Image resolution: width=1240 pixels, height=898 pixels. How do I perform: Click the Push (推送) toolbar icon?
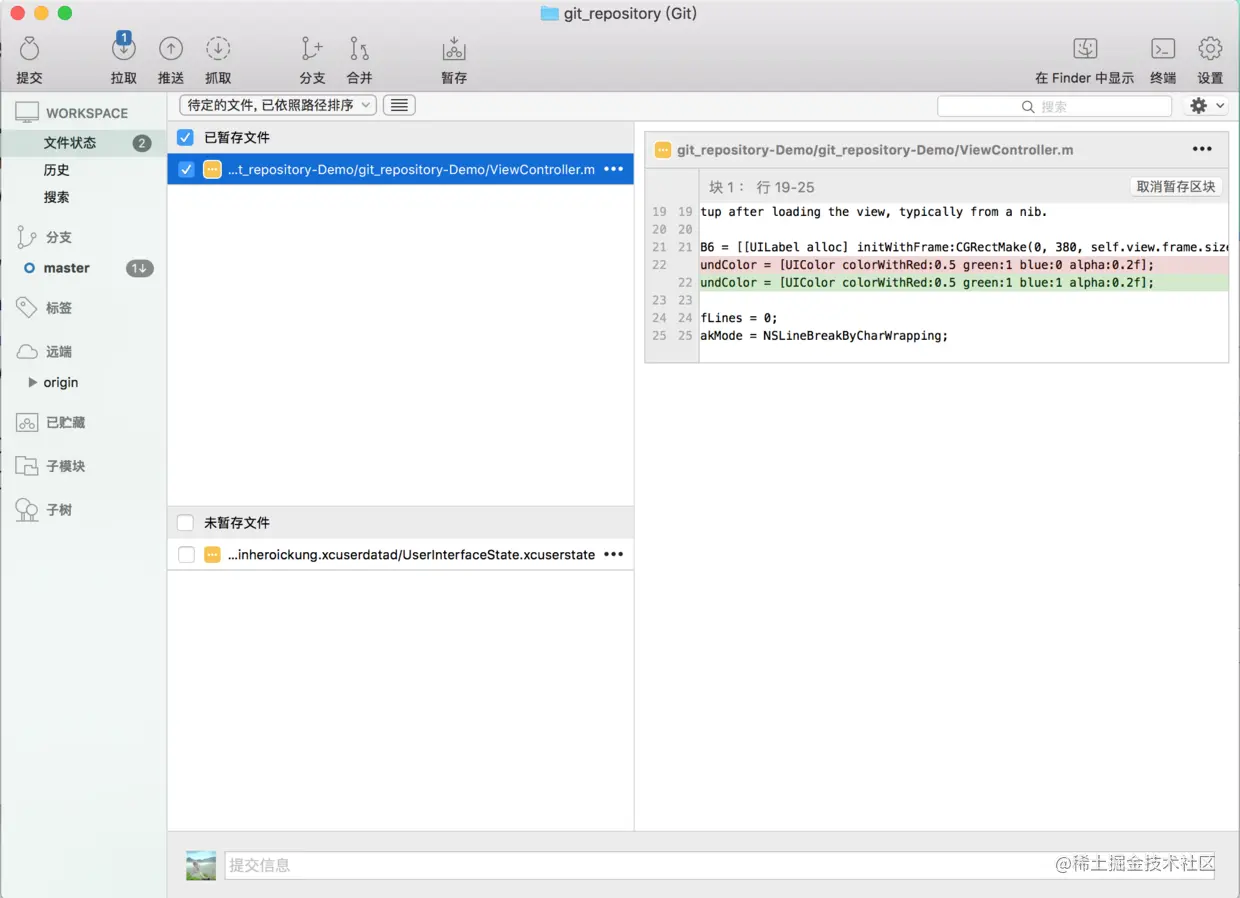(x=171, y=48)
